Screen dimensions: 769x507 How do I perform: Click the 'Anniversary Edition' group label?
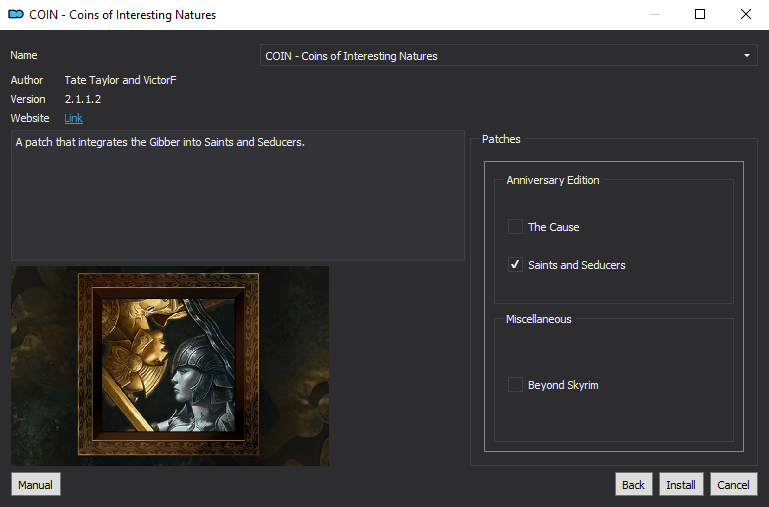[x=553, y=180]
